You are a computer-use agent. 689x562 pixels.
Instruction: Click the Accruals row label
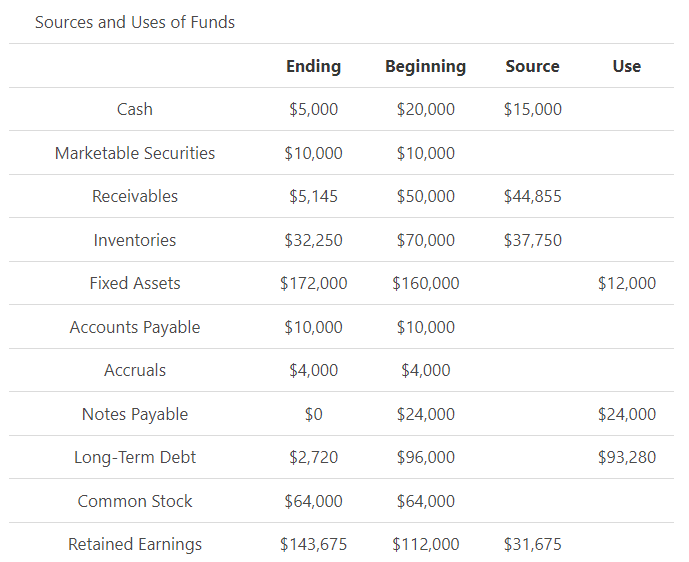pyautogui.click(x=135, y=370)
